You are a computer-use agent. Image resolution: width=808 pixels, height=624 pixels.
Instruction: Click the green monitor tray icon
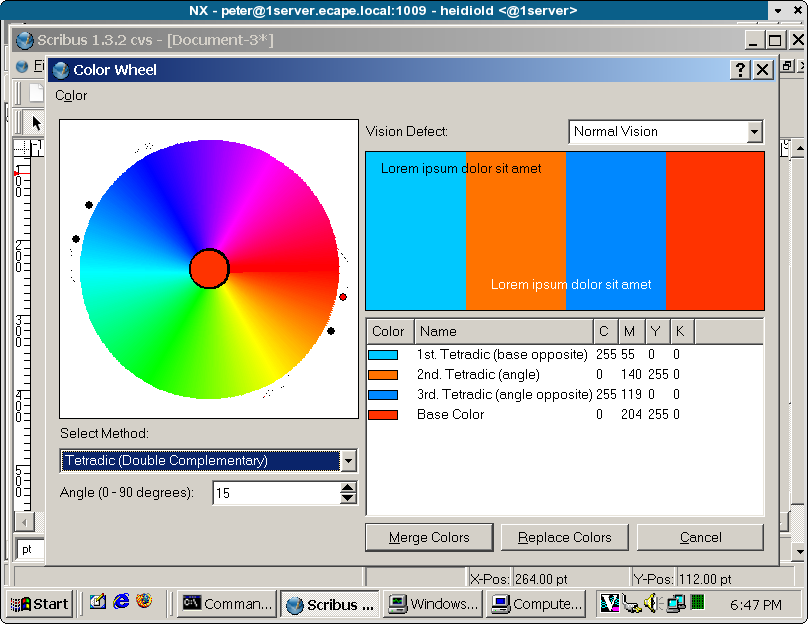[697, 602]
